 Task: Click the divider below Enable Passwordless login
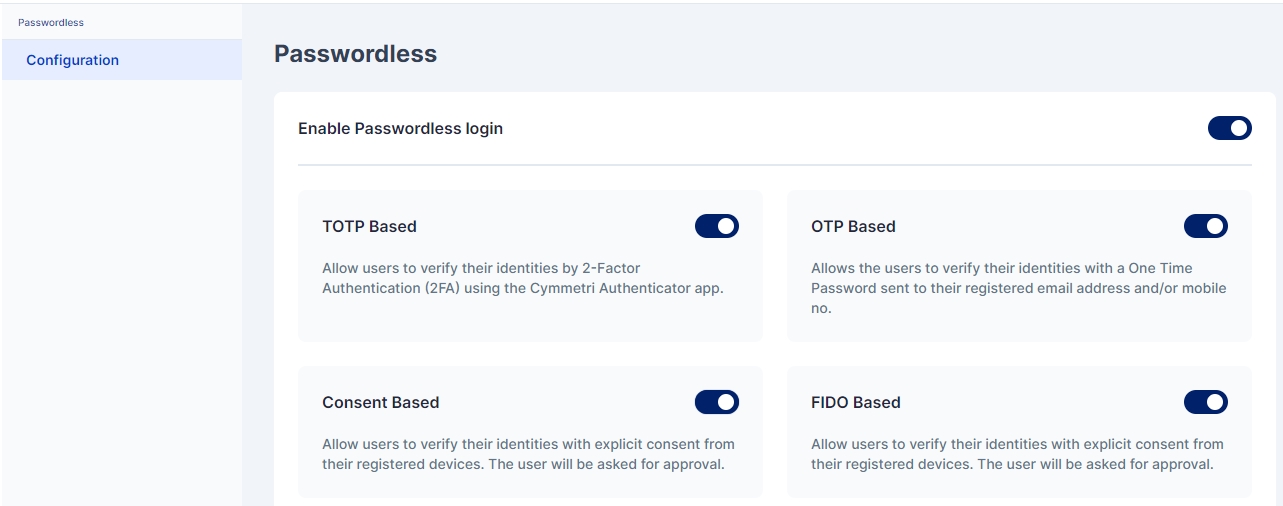774,165
